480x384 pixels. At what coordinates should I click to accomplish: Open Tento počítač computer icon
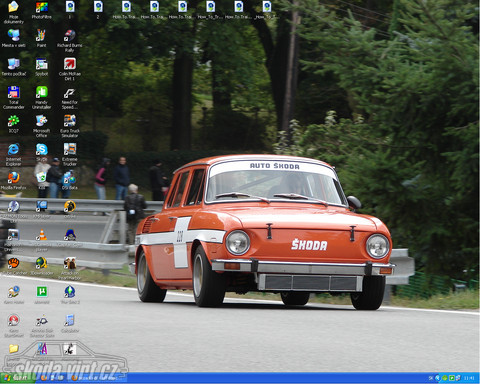coord(13,64)
